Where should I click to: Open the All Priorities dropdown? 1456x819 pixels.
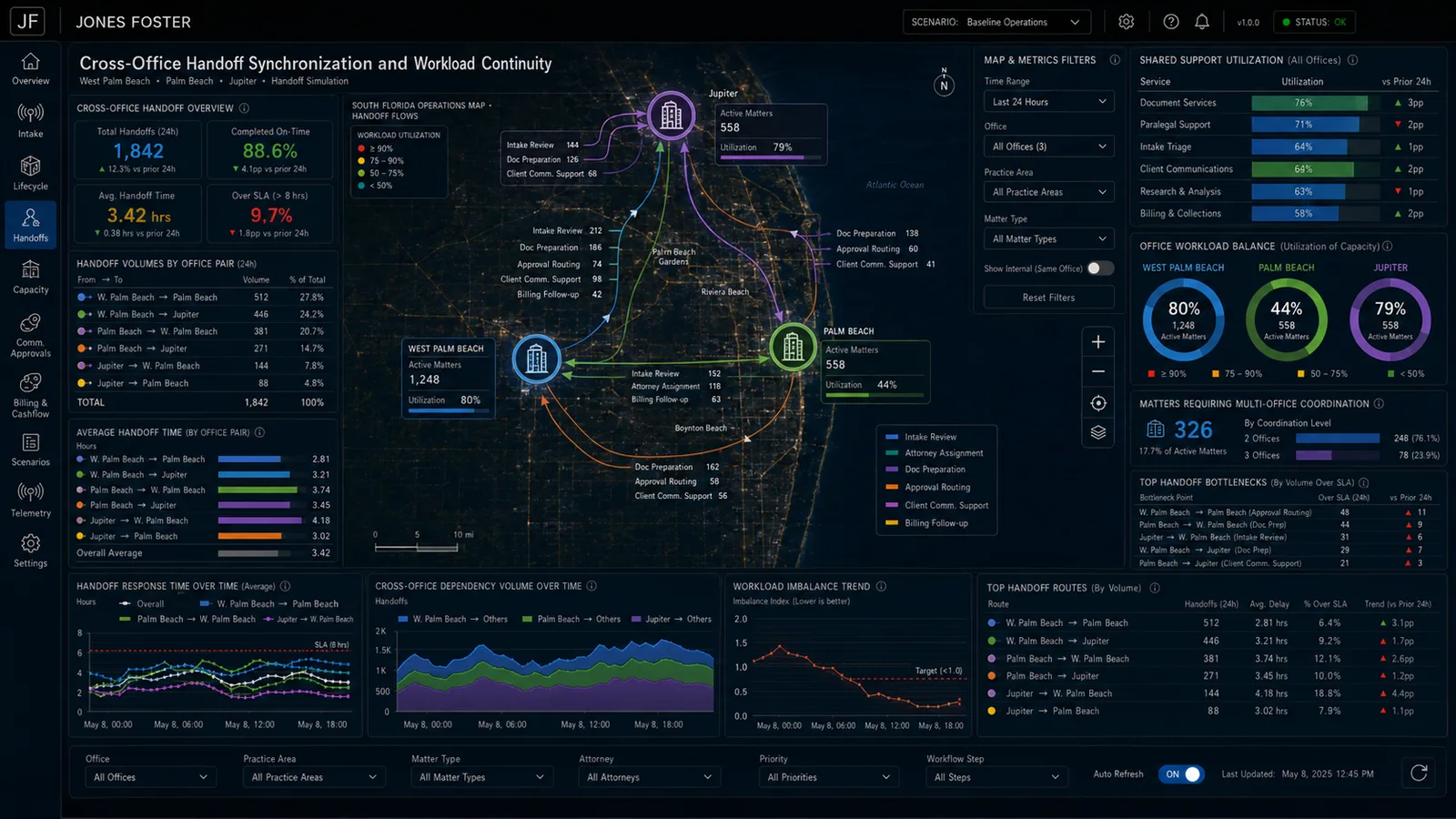828,777
